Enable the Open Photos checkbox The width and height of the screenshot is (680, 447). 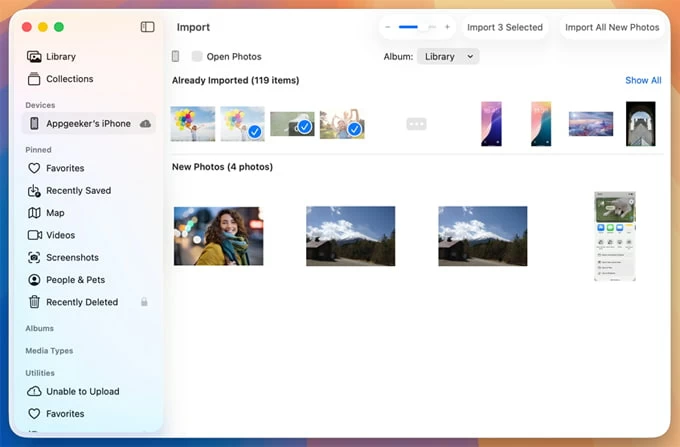click(x=197, y=57)
